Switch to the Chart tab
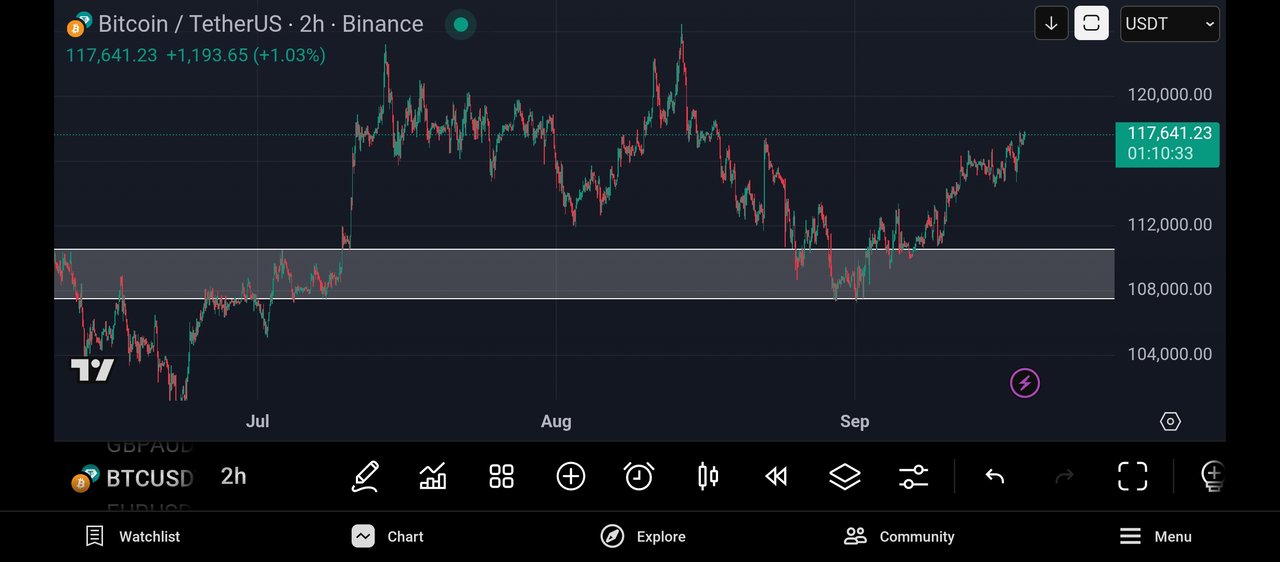Image resolution: width=1280 pixels, height=562 pixels. (x=388, y=536)
